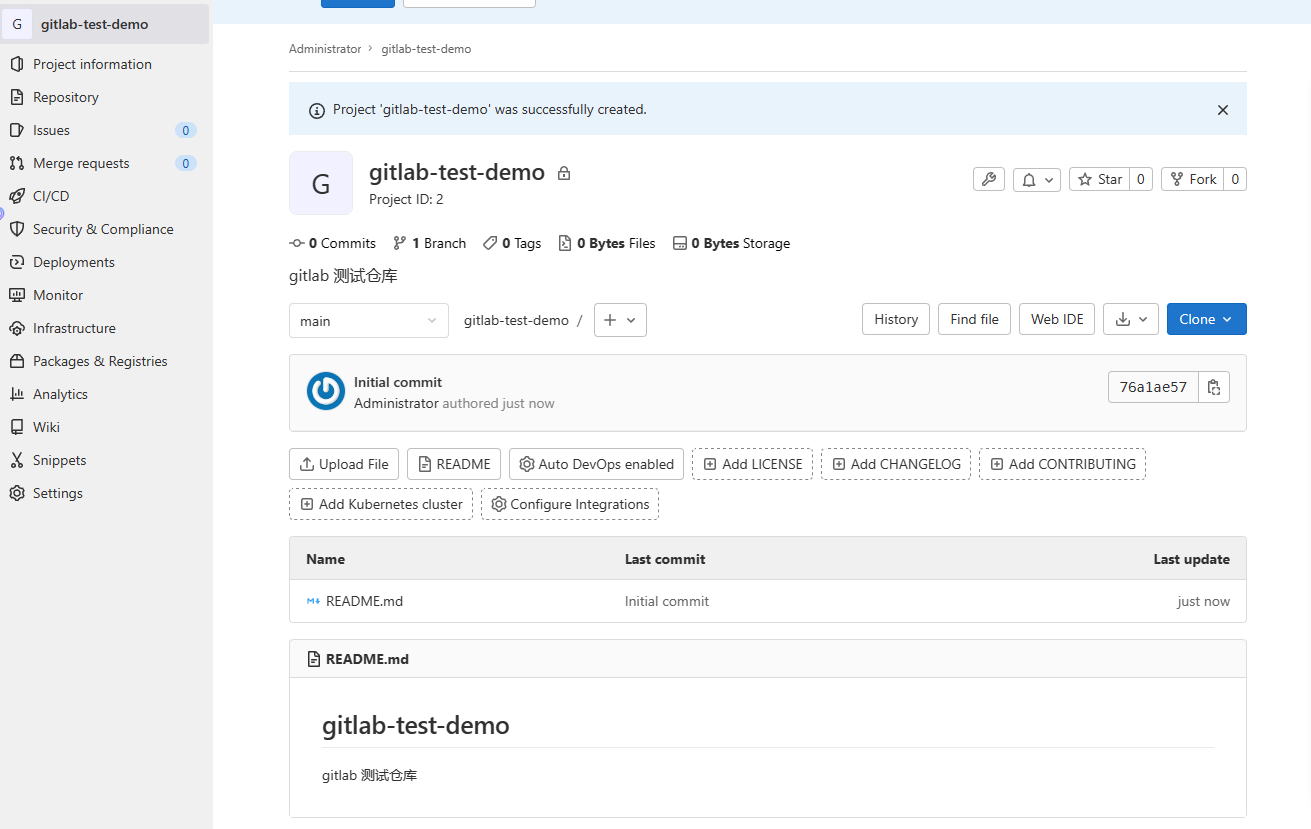This screenshot has width=1311, height=829.
Task: Click commit hash 76a1ae57
Action: click(x=1153, y=387)
